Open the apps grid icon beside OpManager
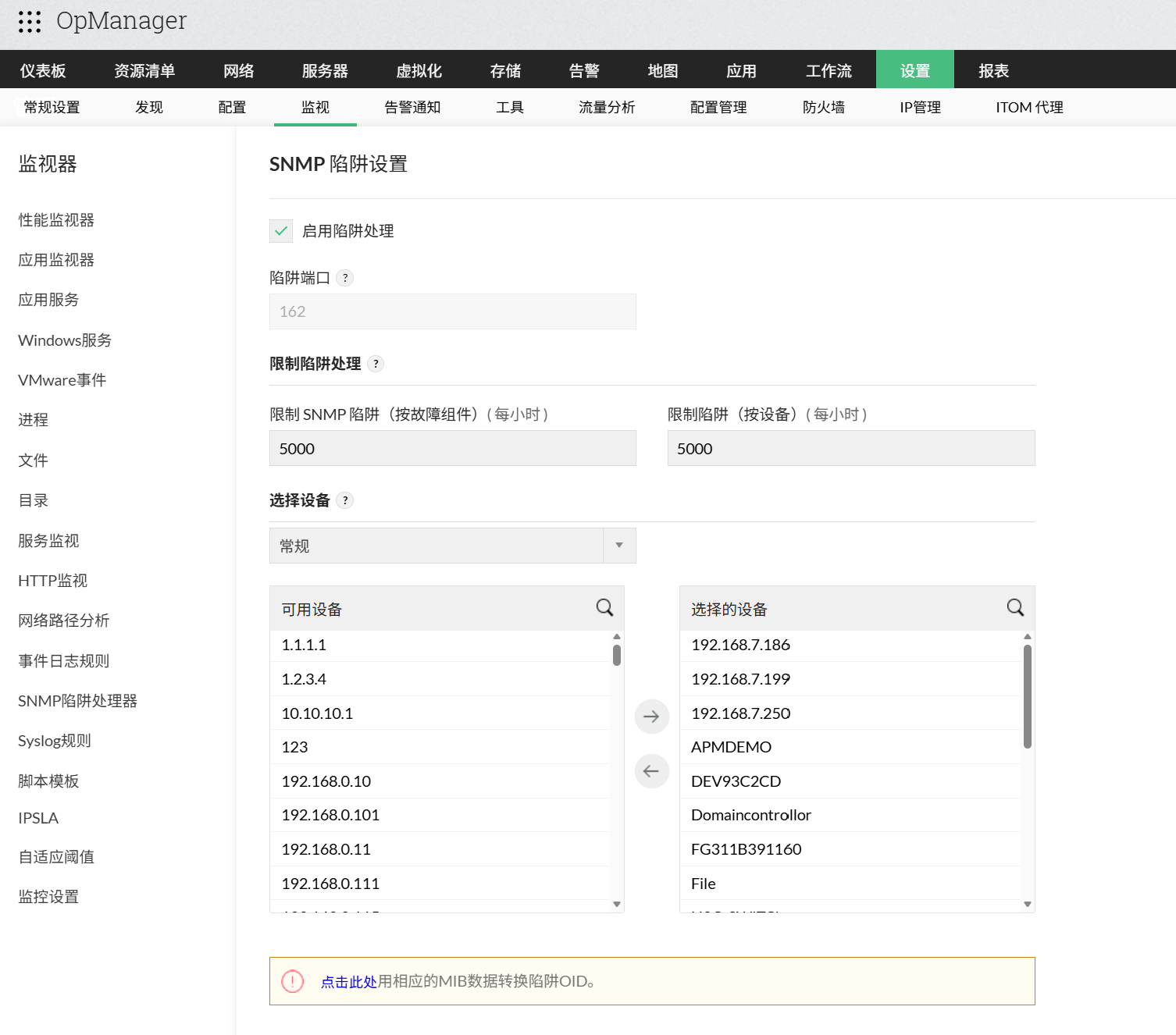Screen dimensions: 1176x1035 pos(30,22)
